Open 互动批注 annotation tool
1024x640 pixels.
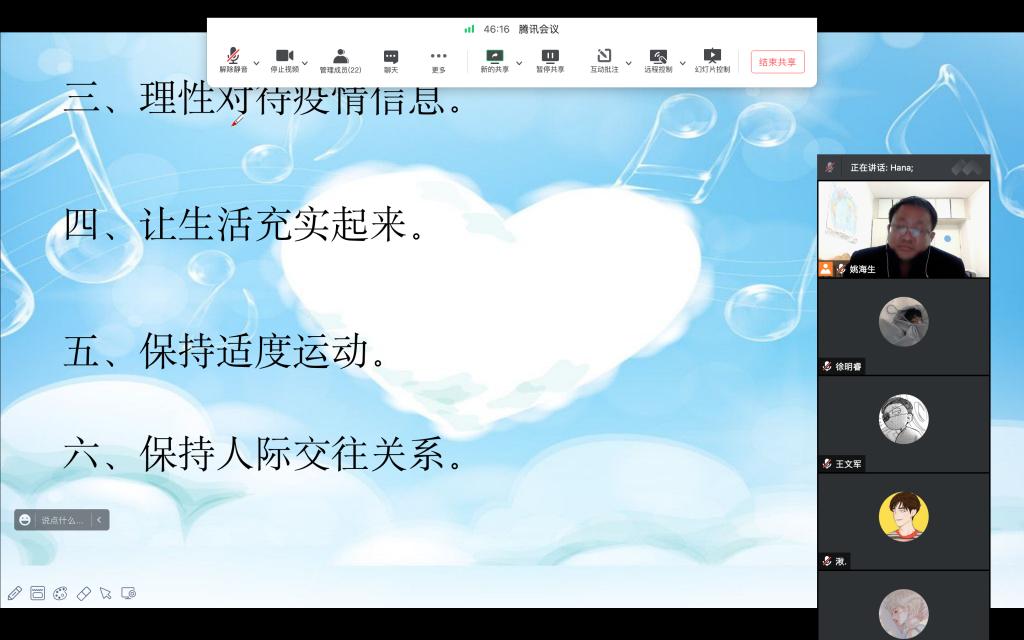604,57
